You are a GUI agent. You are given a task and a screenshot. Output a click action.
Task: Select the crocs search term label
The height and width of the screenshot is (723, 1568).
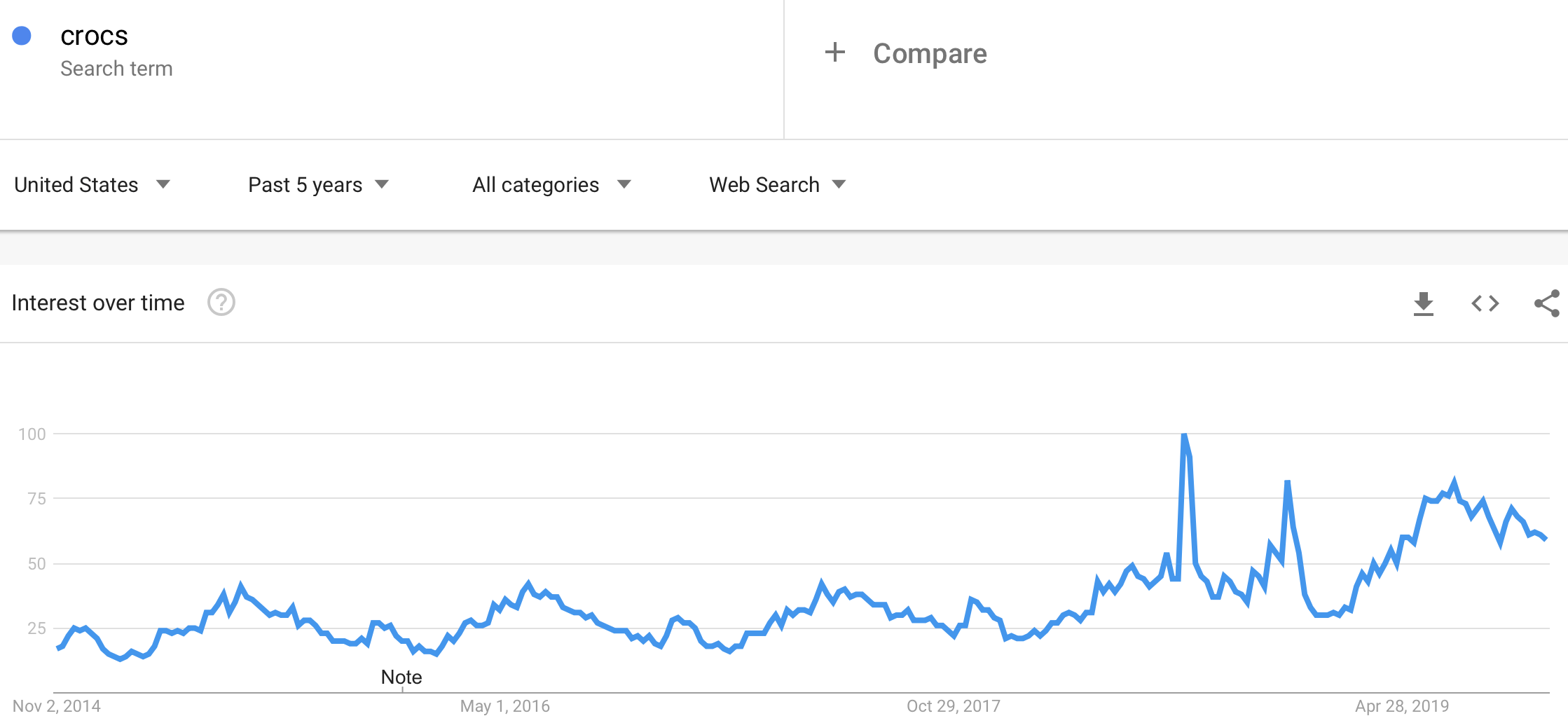point(93,34)
